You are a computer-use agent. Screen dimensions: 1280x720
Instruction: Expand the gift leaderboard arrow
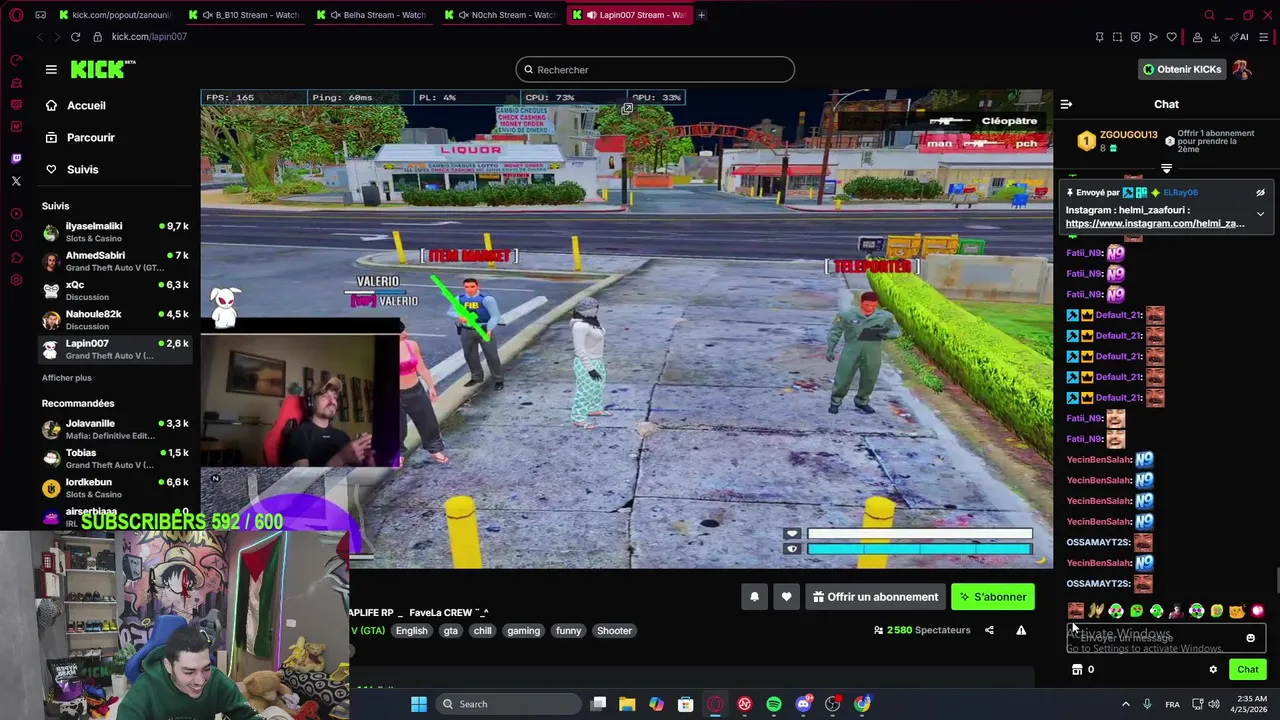(1166, 168)
